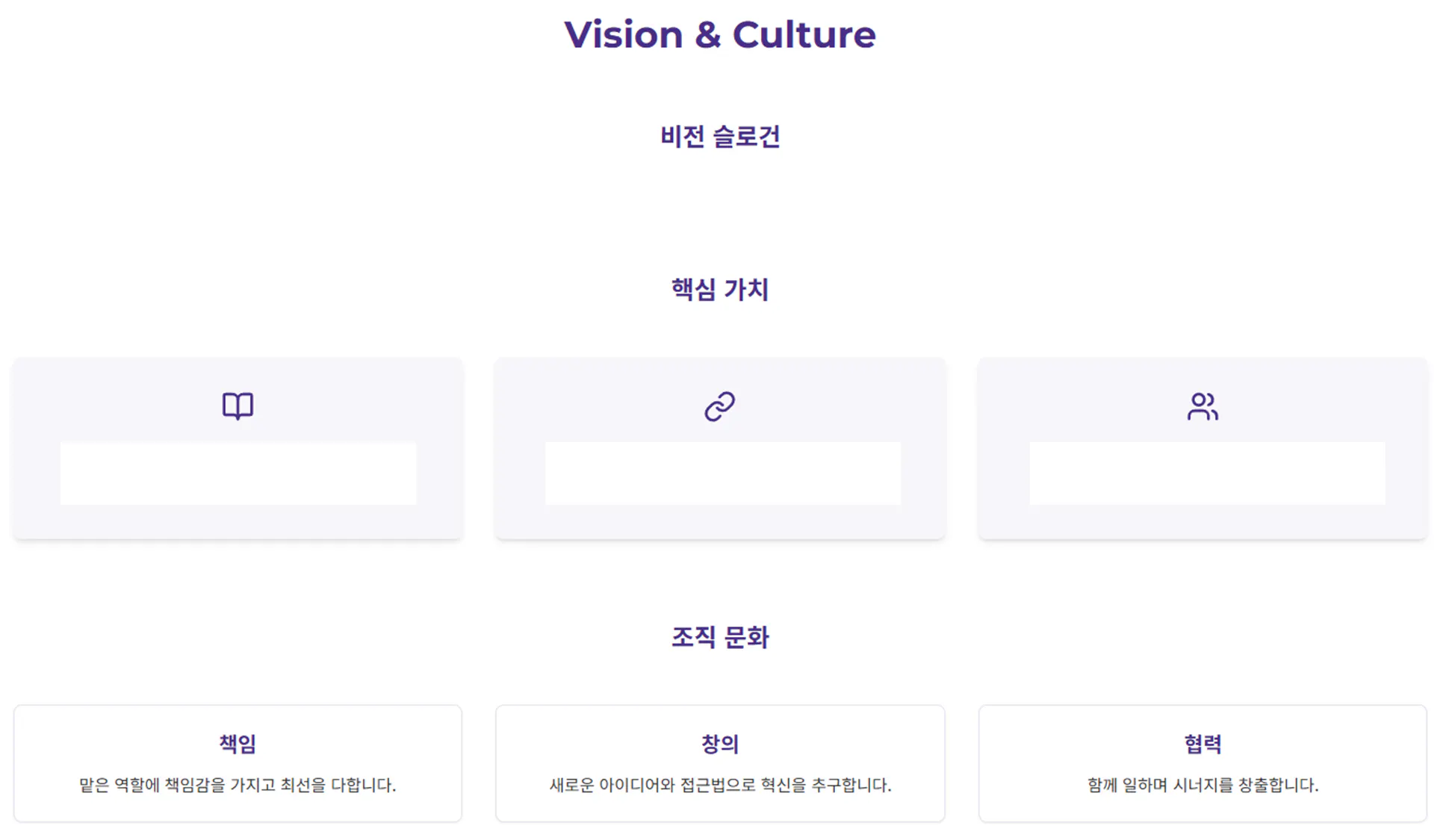Select the core value card containing the link icon

(720, 521)
